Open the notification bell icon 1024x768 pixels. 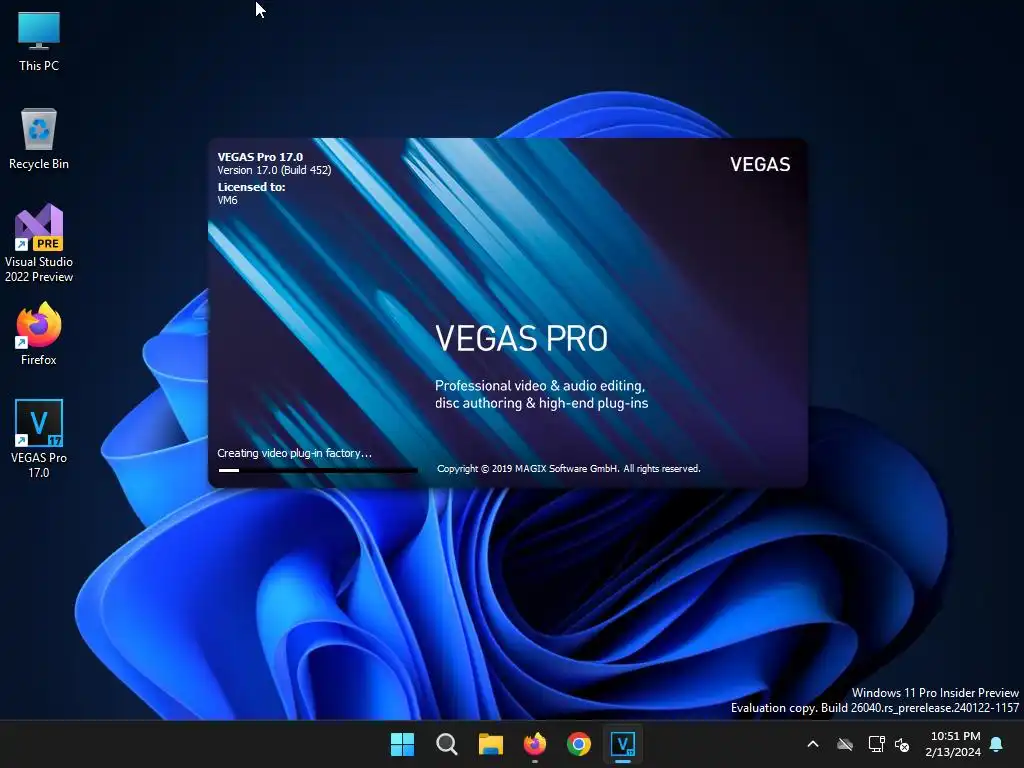pyautogui.click(x=997, y=744)
